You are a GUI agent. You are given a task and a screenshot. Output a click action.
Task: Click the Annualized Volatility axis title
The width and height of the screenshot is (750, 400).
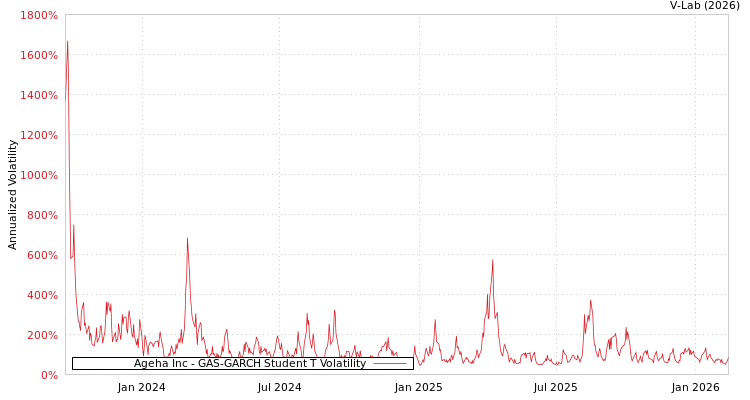click(12, 195)
